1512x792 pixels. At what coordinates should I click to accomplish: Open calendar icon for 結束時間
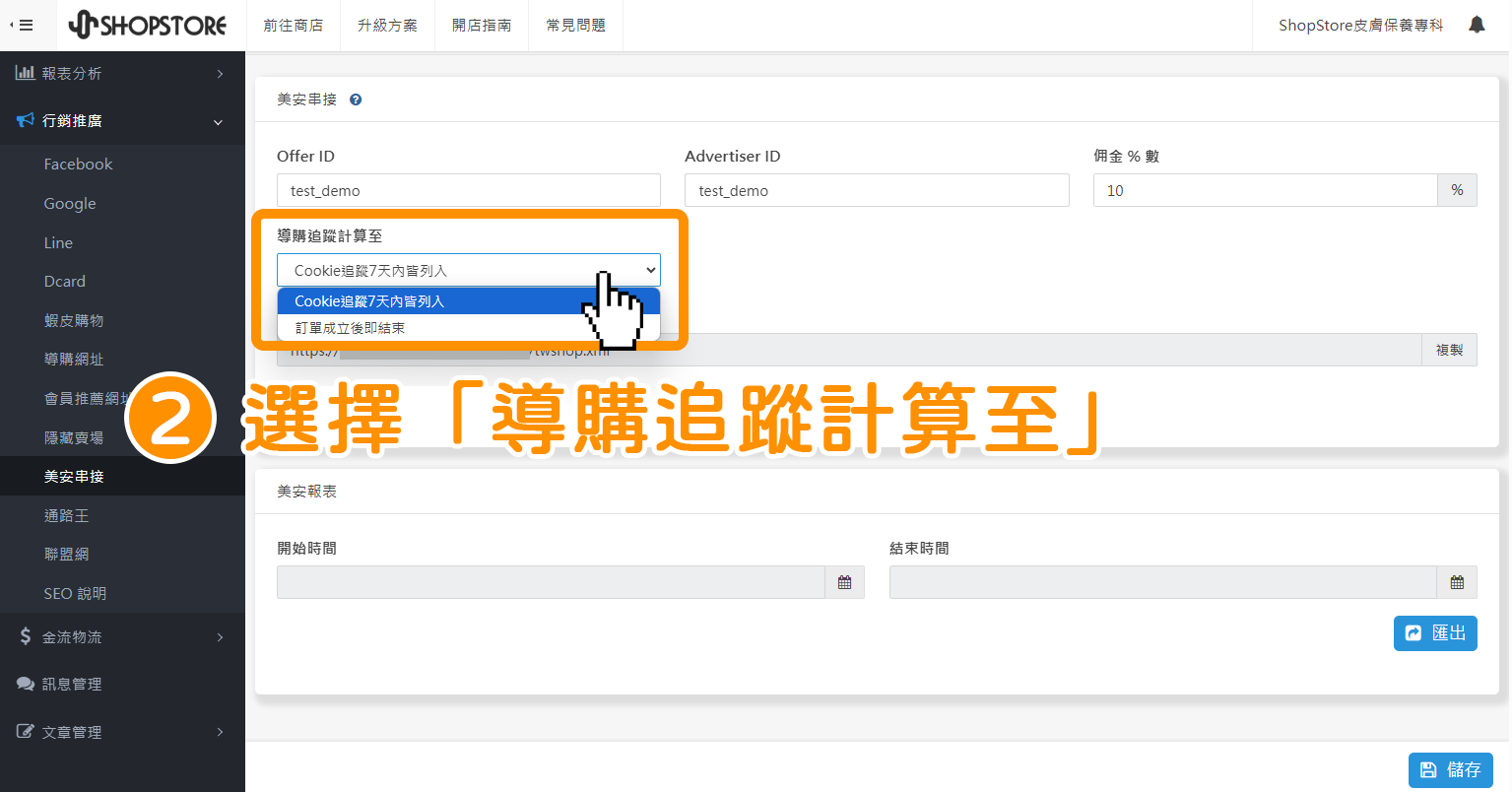point(1457,582)
